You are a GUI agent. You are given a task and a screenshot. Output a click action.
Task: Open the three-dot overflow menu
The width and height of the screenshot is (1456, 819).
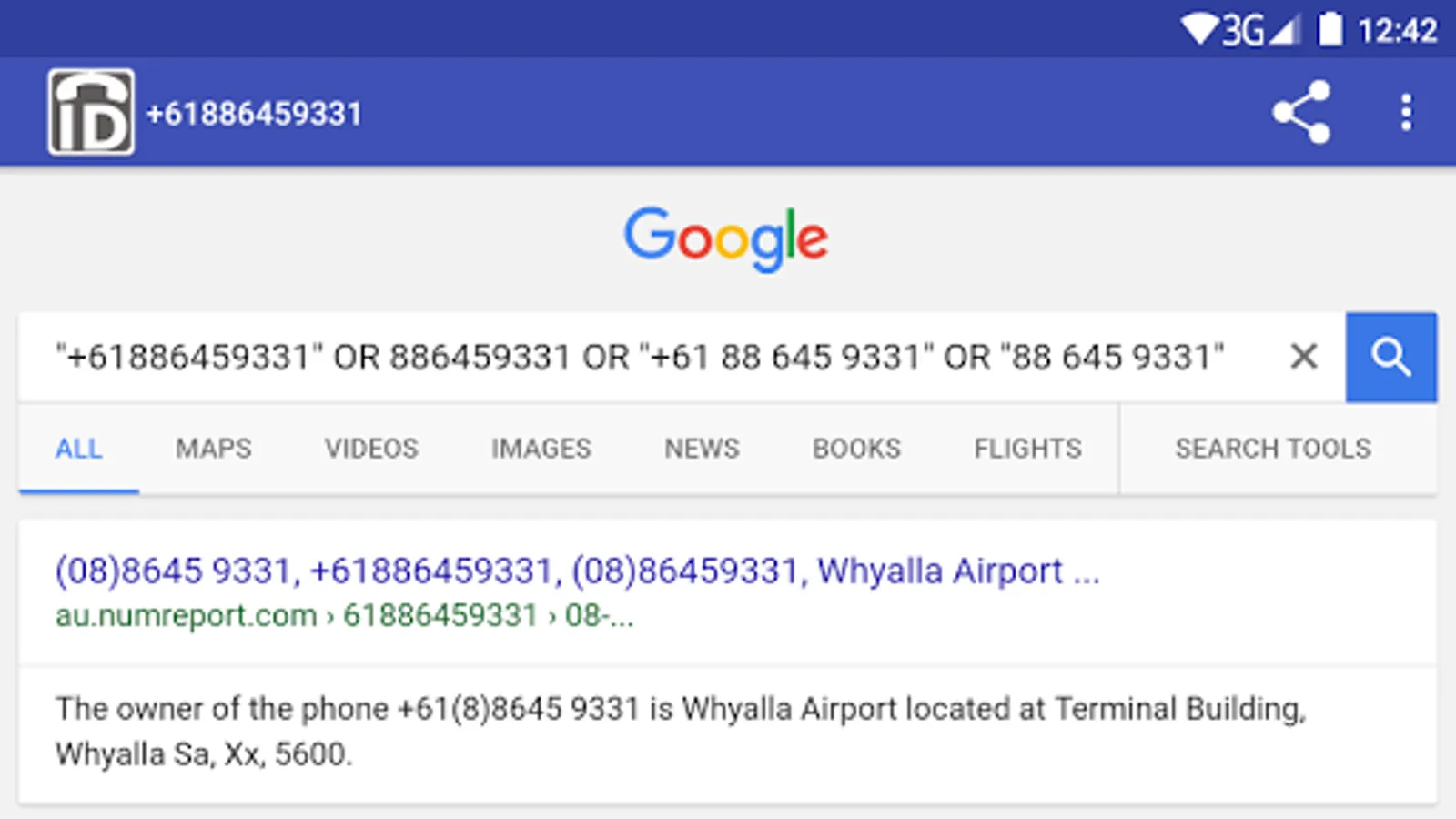click(1406, 112)
